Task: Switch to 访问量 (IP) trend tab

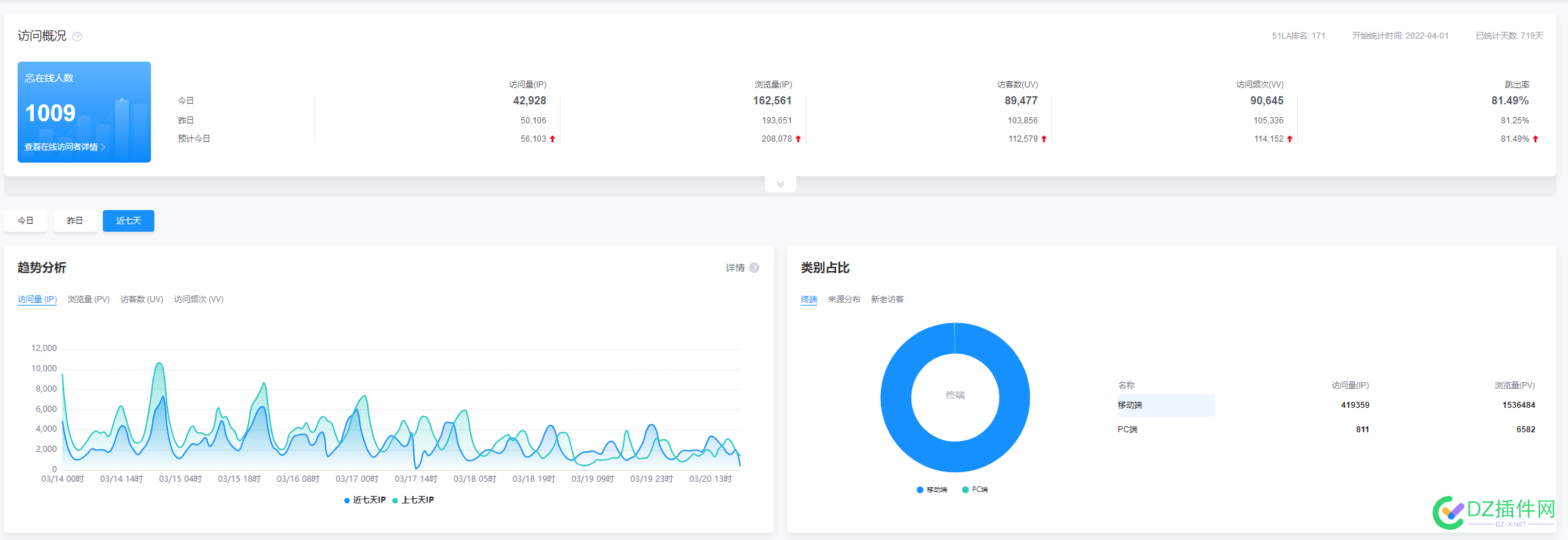Action: (x=37, y=299)
